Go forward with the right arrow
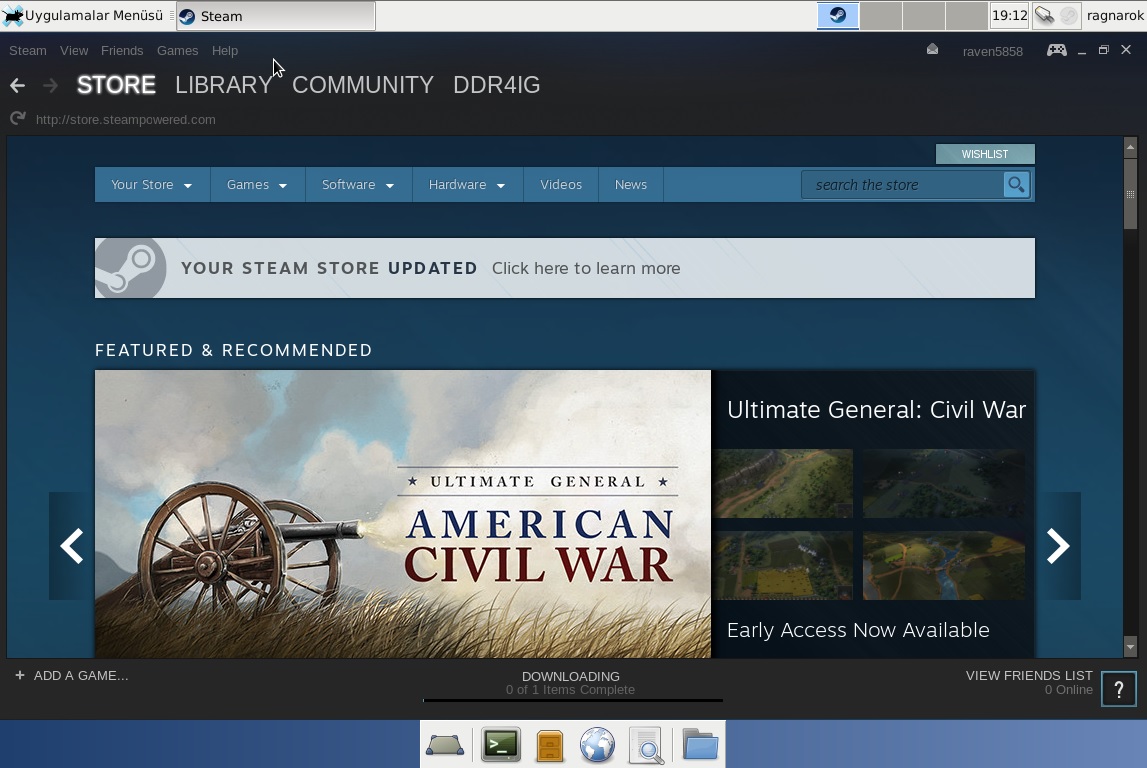 [x=50, y=86]
